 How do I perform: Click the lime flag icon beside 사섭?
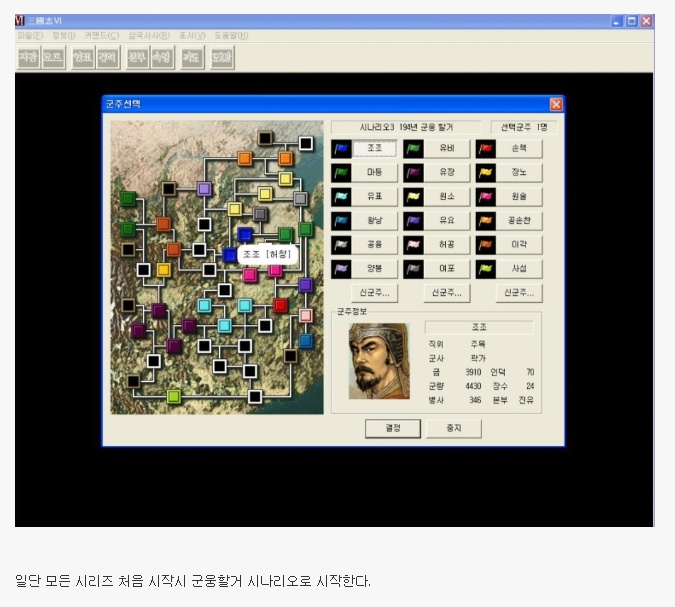tap(486, 269)
